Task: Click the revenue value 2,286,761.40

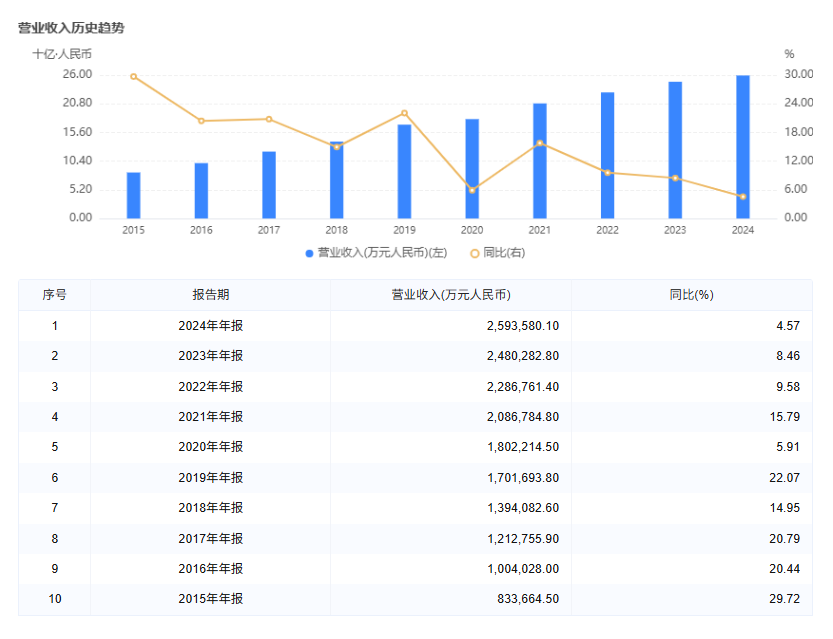Action: 523,387
